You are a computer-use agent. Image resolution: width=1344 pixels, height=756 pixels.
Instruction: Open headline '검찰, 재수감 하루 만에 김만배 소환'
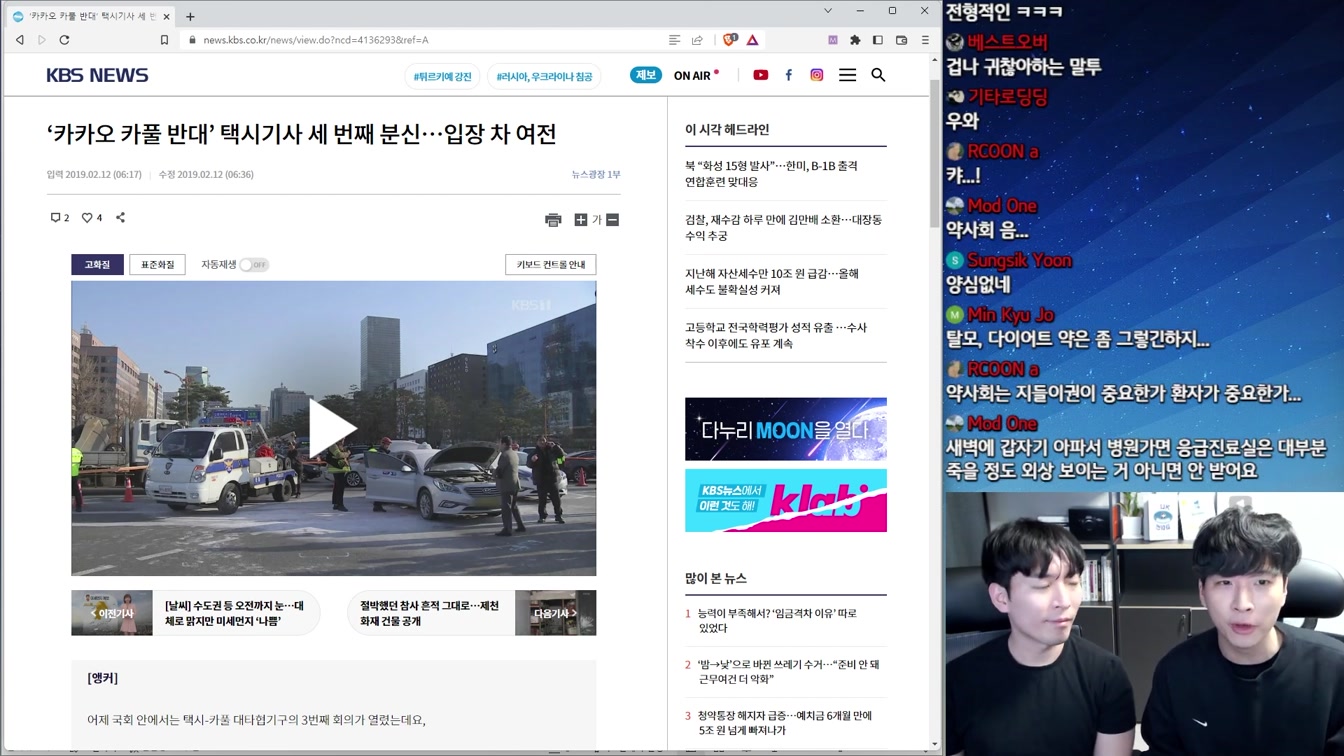783,228
